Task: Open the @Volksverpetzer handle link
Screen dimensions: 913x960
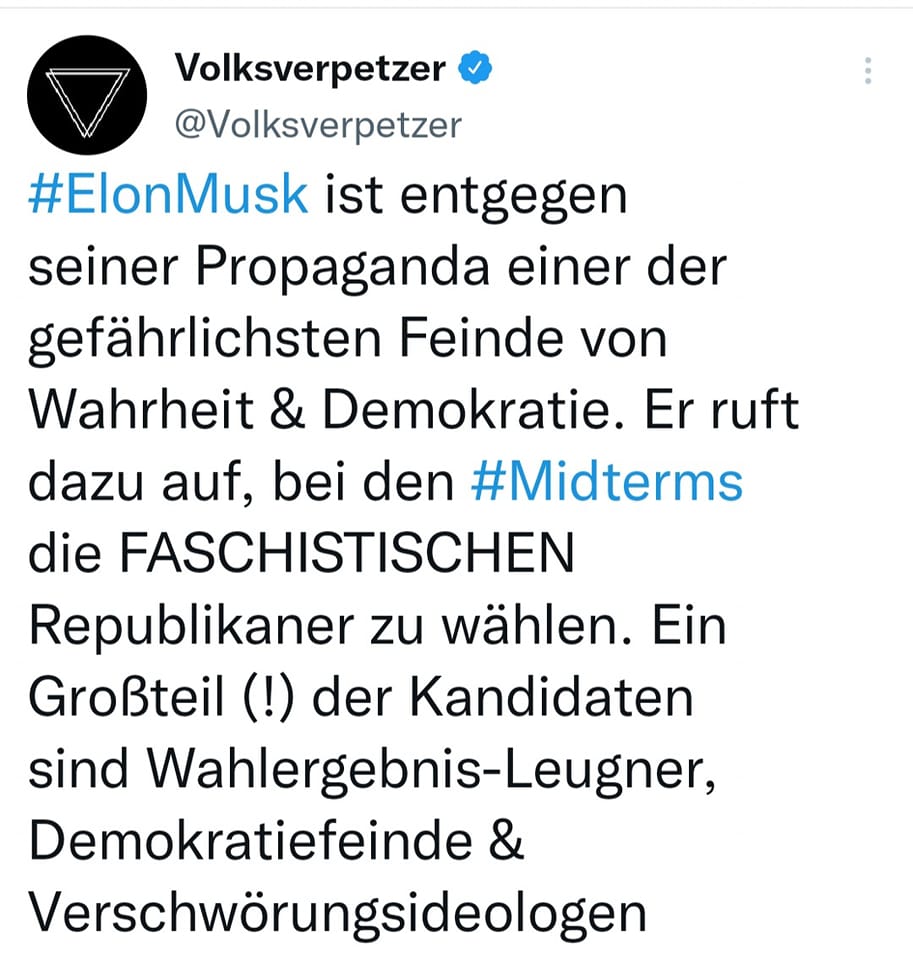Action: [x=318, y=126]
